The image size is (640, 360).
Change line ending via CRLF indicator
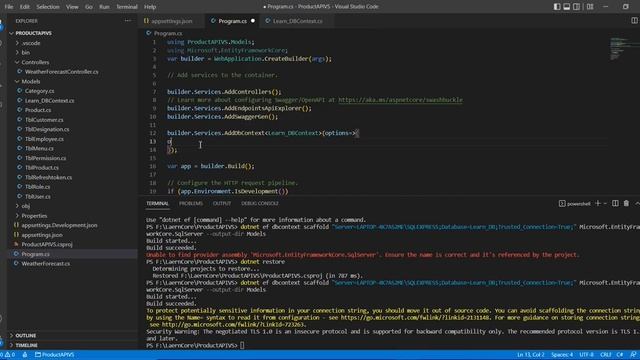[606, 355]
